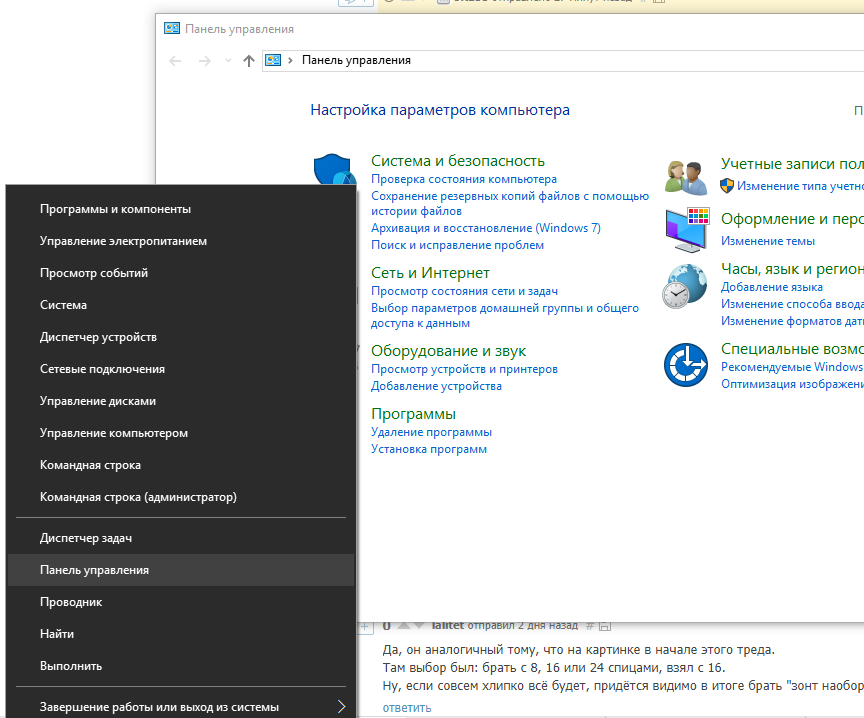Open 'Просмотр устройств и принтеров' link

coord(464,369)
